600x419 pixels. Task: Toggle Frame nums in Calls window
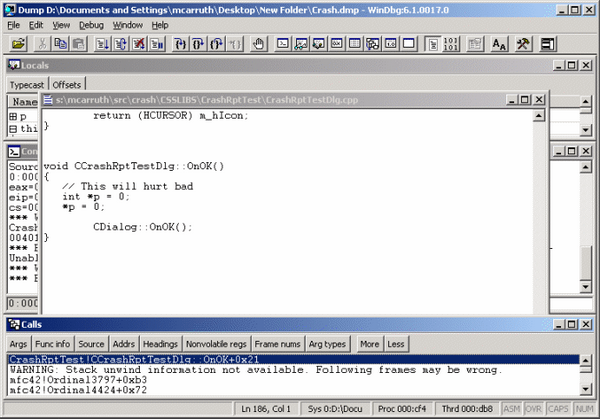[277, 344]
